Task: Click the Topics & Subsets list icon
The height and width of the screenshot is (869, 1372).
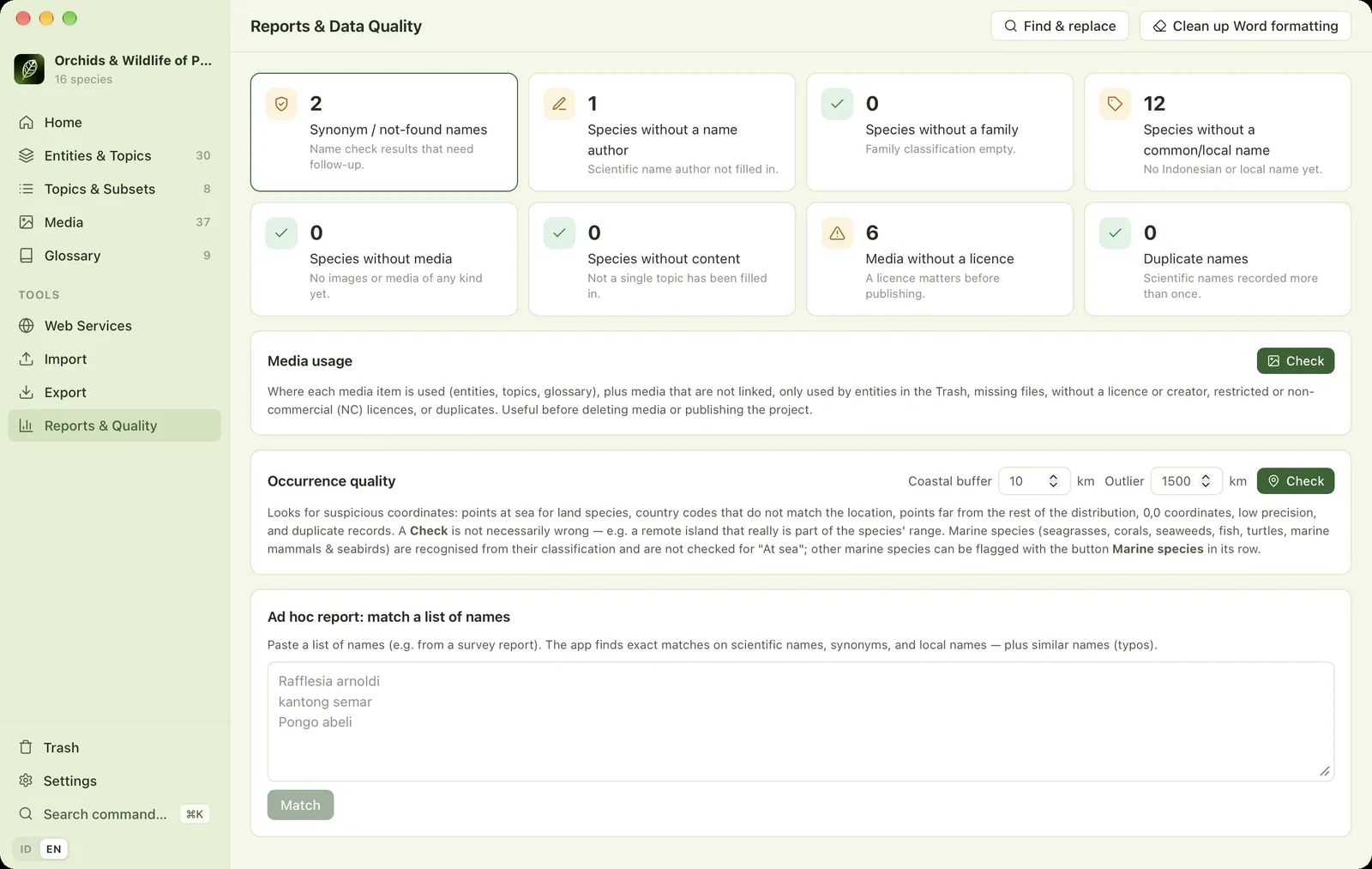Action: 27,190
